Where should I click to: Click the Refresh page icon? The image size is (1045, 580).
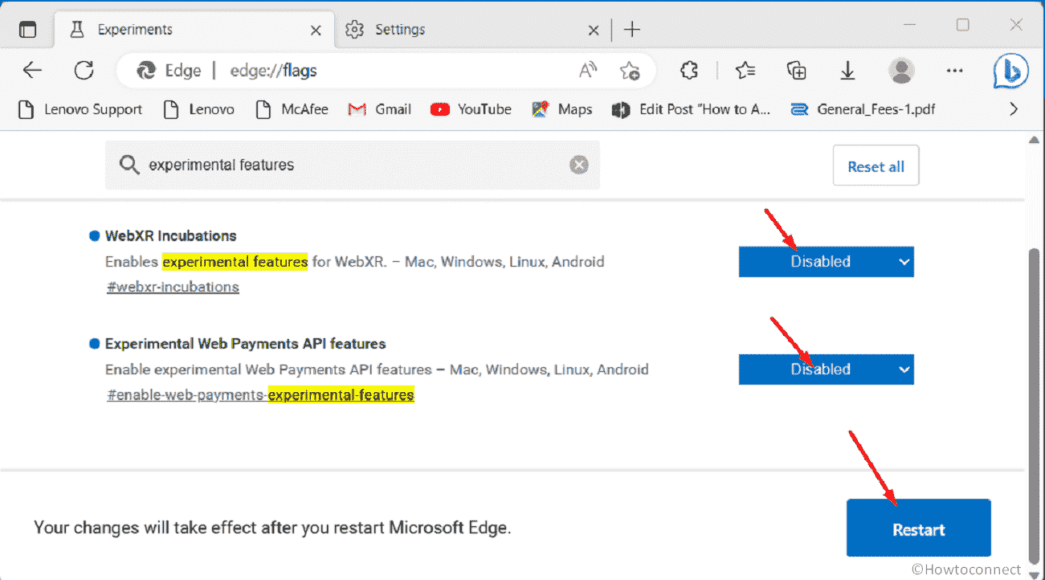point(84,70)
